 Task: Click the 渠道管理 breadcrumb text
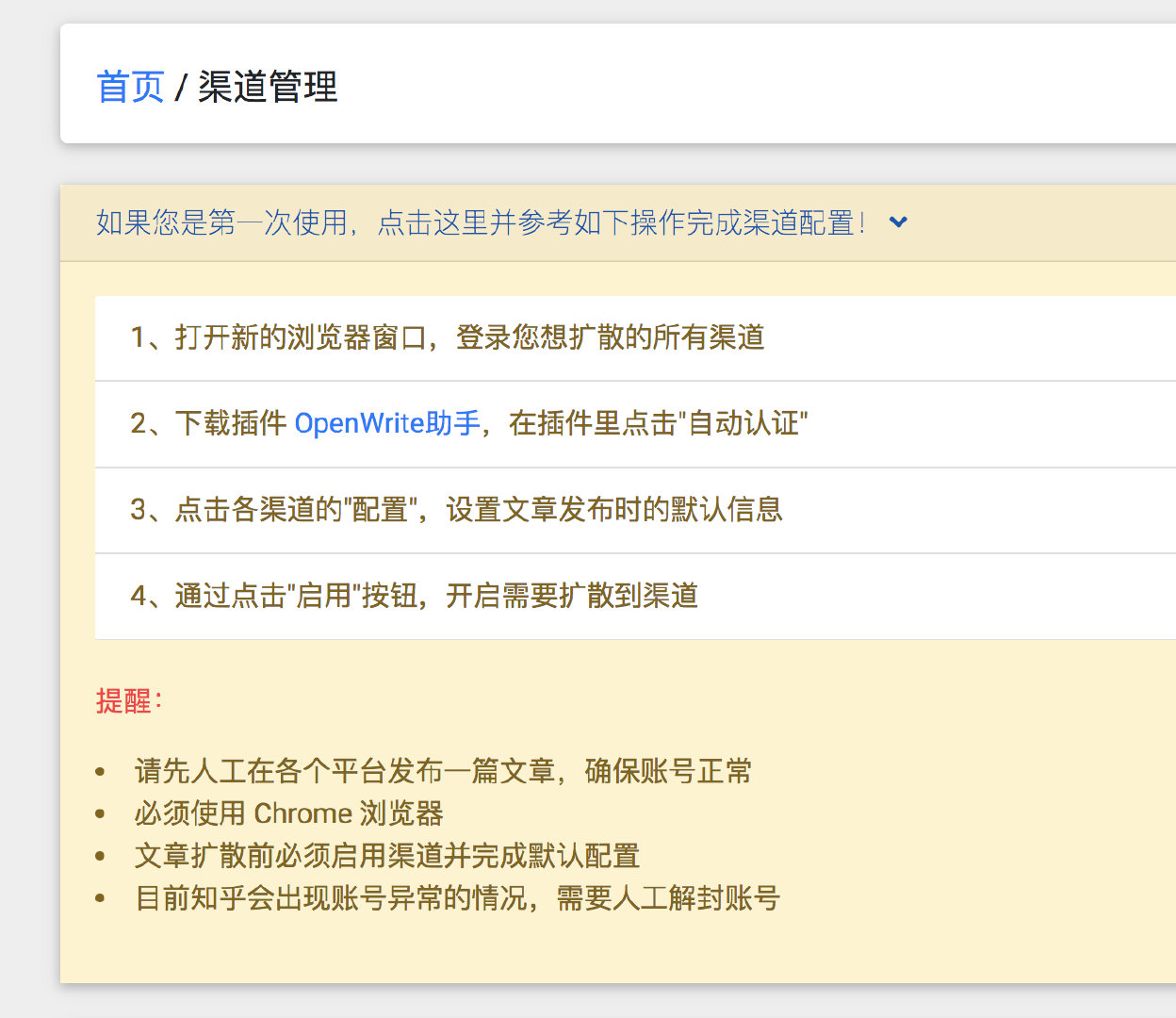pyautogui.click(x=267, y=87)
